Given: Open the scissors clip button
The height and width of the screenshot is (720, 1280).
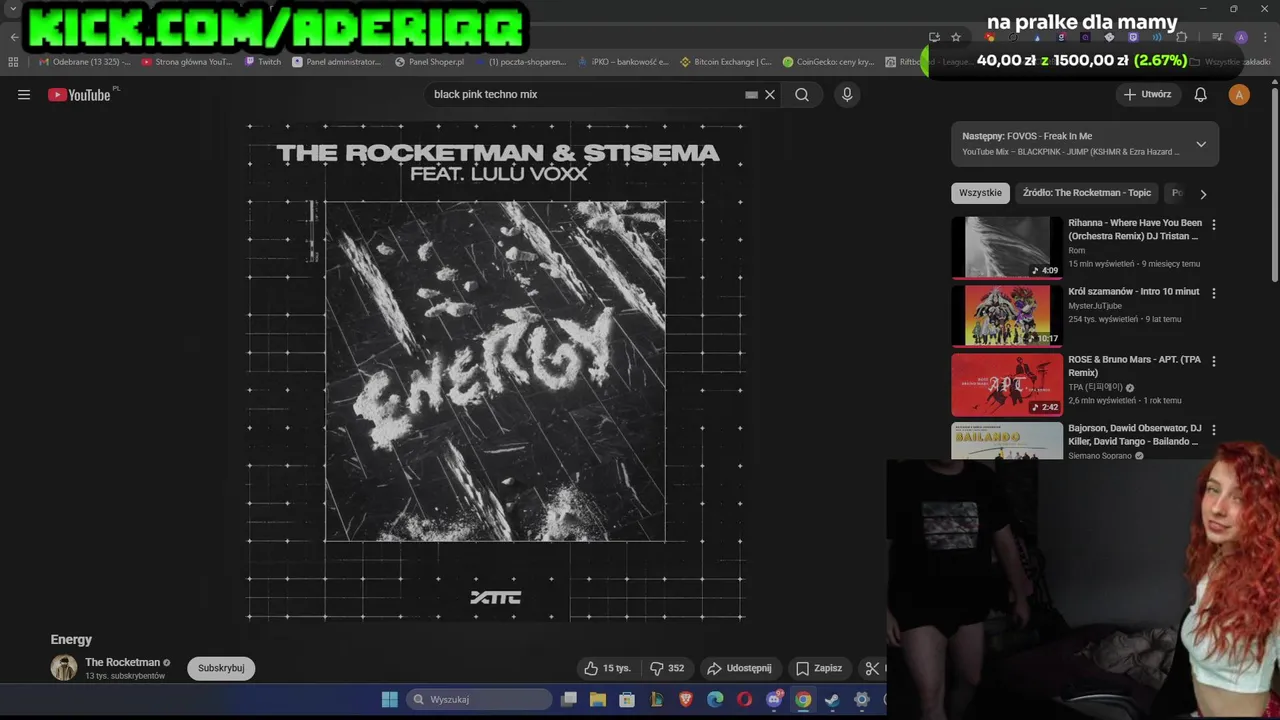Looking at the screenshot, I should click(872, 668).
